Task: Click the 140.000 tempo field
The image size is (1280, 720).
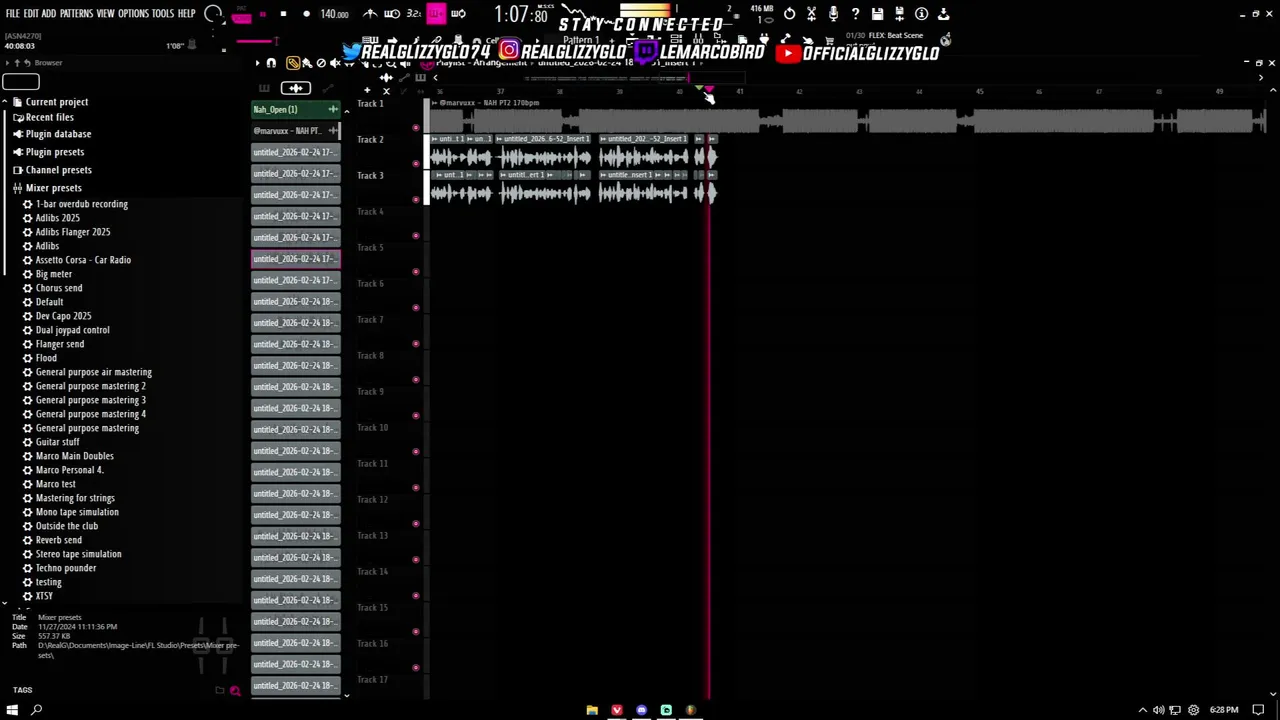Action: [334, 14]
